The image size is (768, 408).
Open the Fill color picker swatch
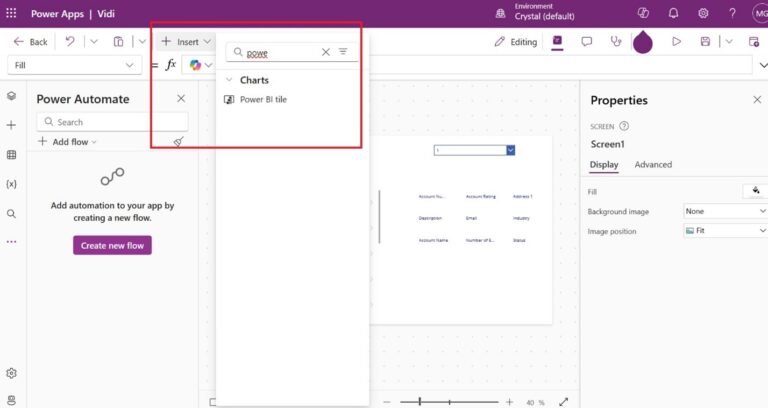[x=755, y=190]
